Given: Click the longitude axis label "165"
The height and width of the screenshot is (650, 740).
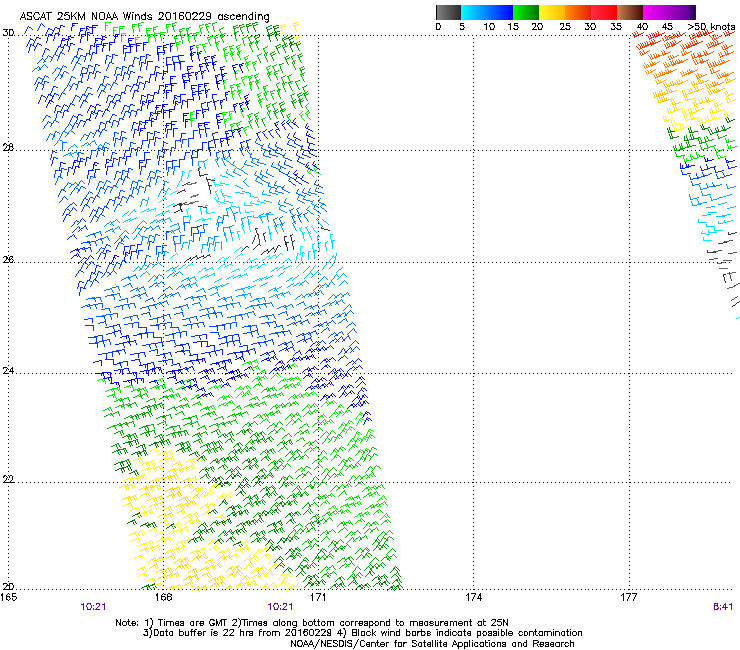Looking at the screenshot, I should point(8,597).
